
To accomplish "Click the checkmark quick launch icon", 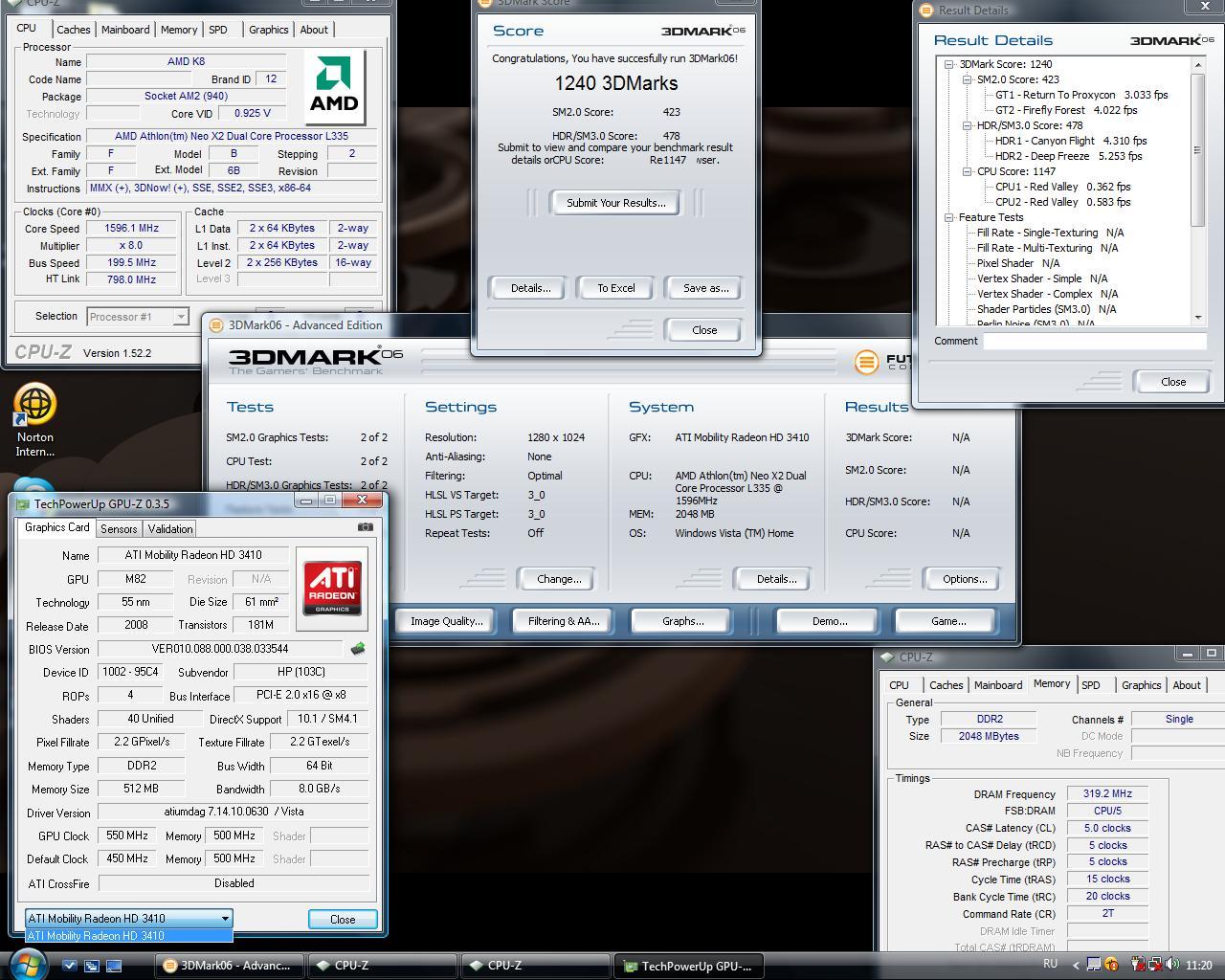I will (x=69, y=966).
